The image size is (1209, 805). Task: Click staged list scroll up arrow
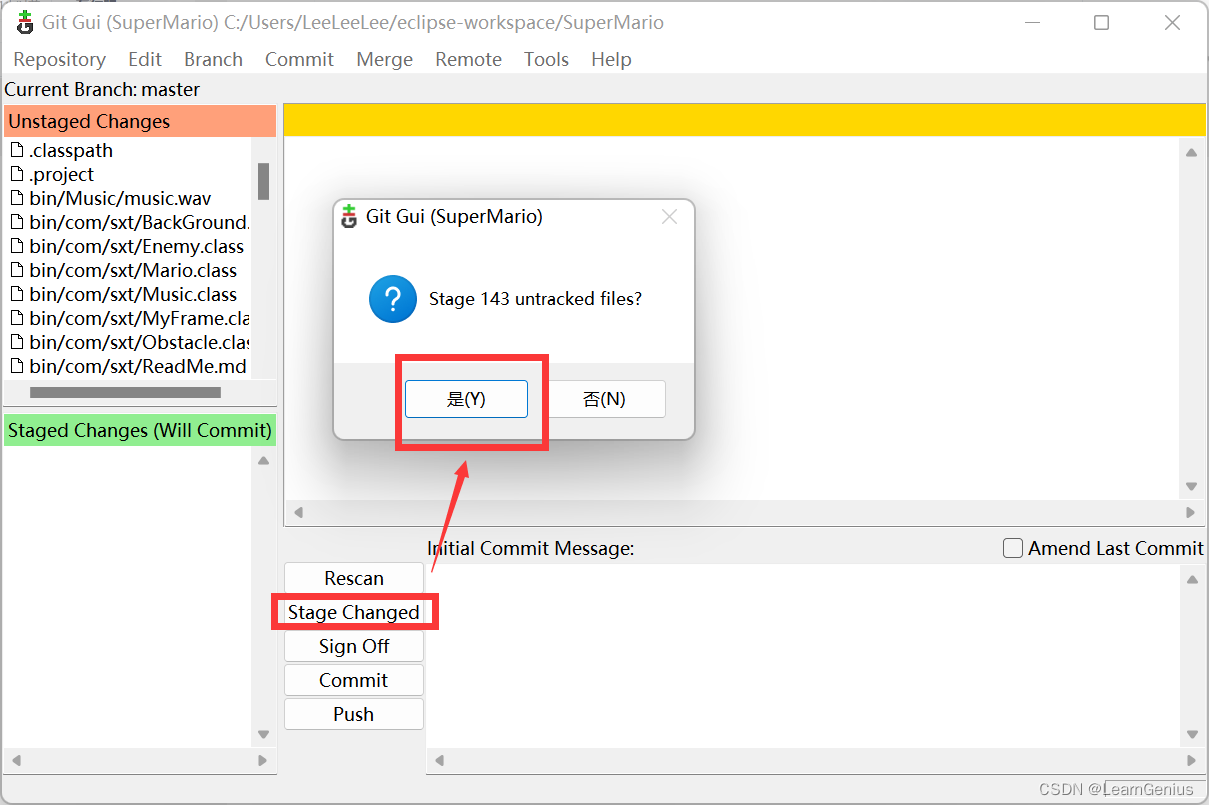coord(263,461)
